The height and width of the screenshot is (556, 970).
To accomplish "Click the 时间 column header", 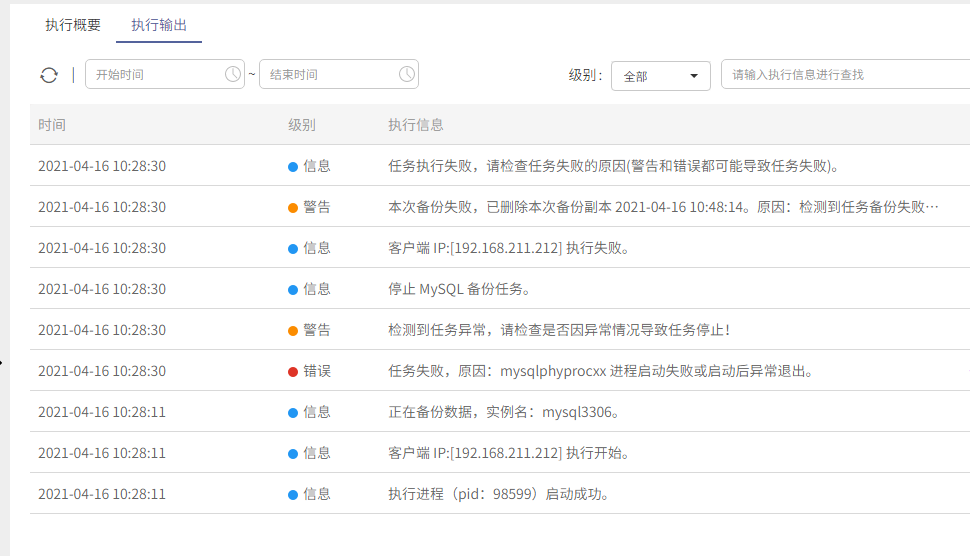I will coord(52,125).
